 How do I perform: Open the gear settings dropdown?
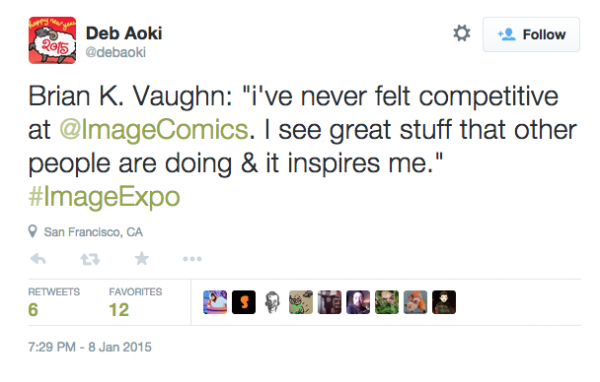click(461, 33)
